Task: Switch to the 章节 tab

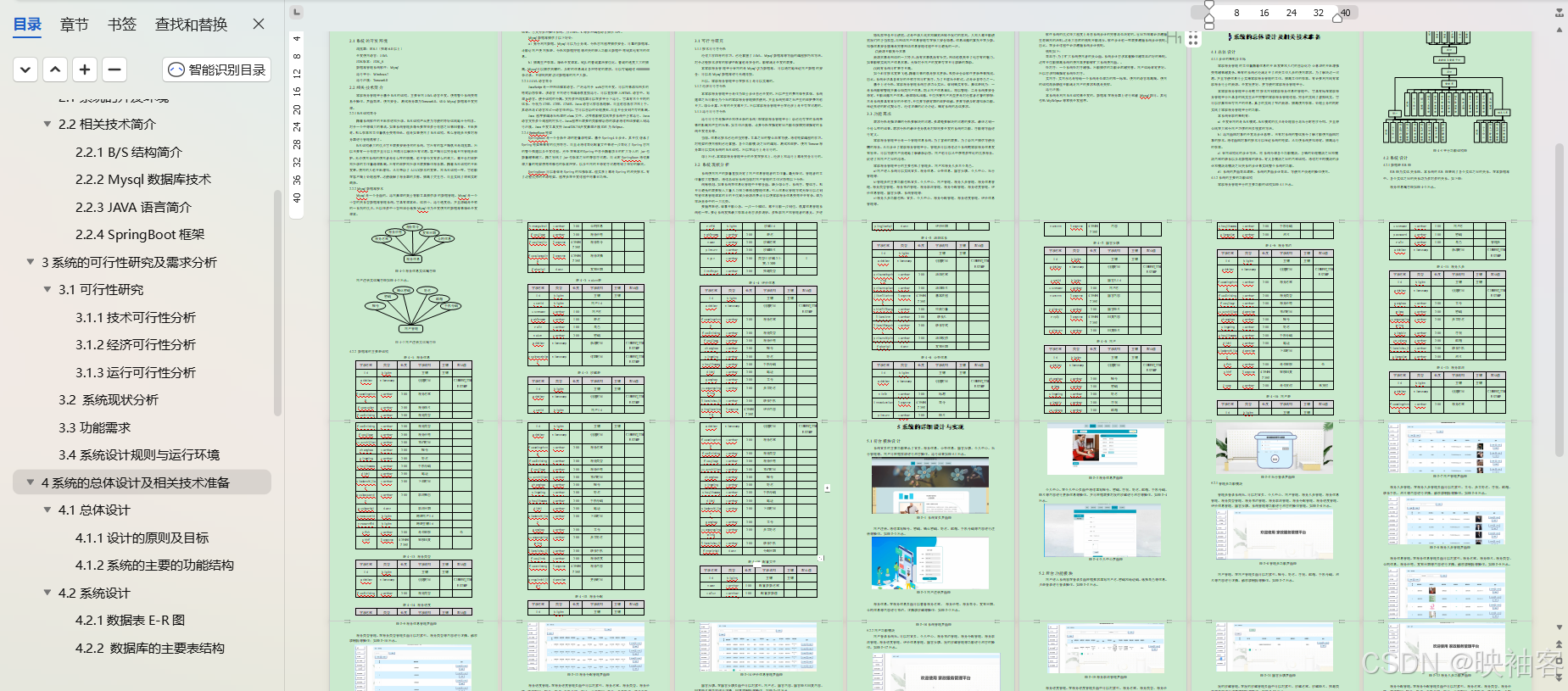Action: click(74, 24)
